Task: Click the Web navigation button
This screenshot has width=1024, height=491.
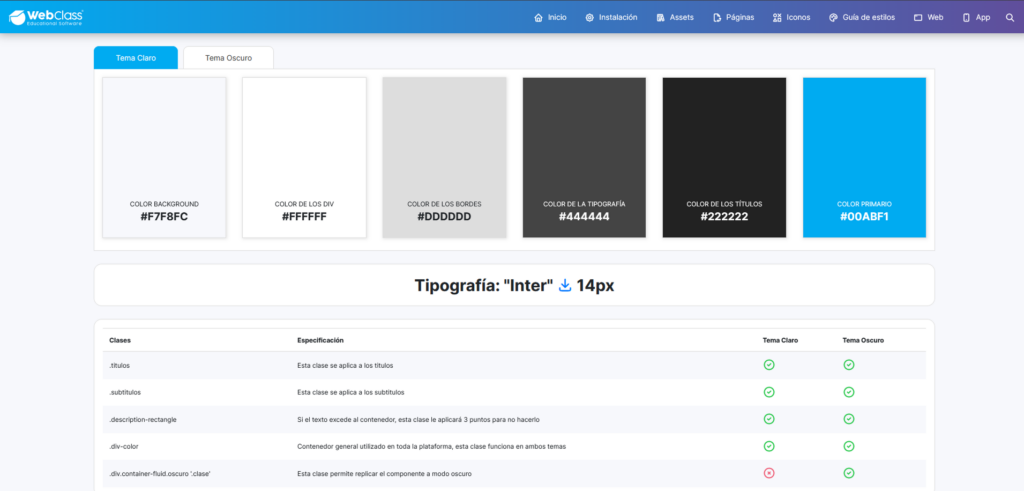Action: [x=928, y=17]
